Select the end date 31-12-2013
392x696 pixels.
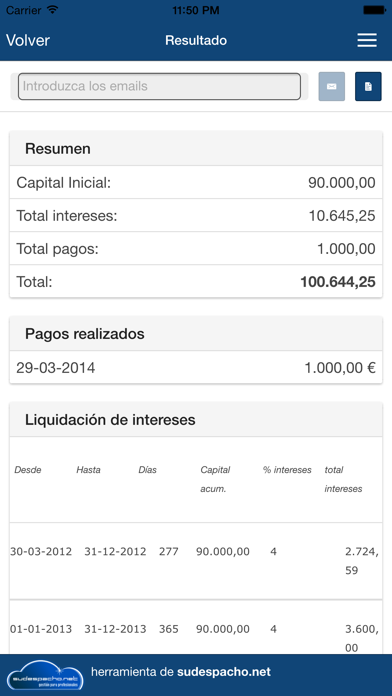[115, 629]
